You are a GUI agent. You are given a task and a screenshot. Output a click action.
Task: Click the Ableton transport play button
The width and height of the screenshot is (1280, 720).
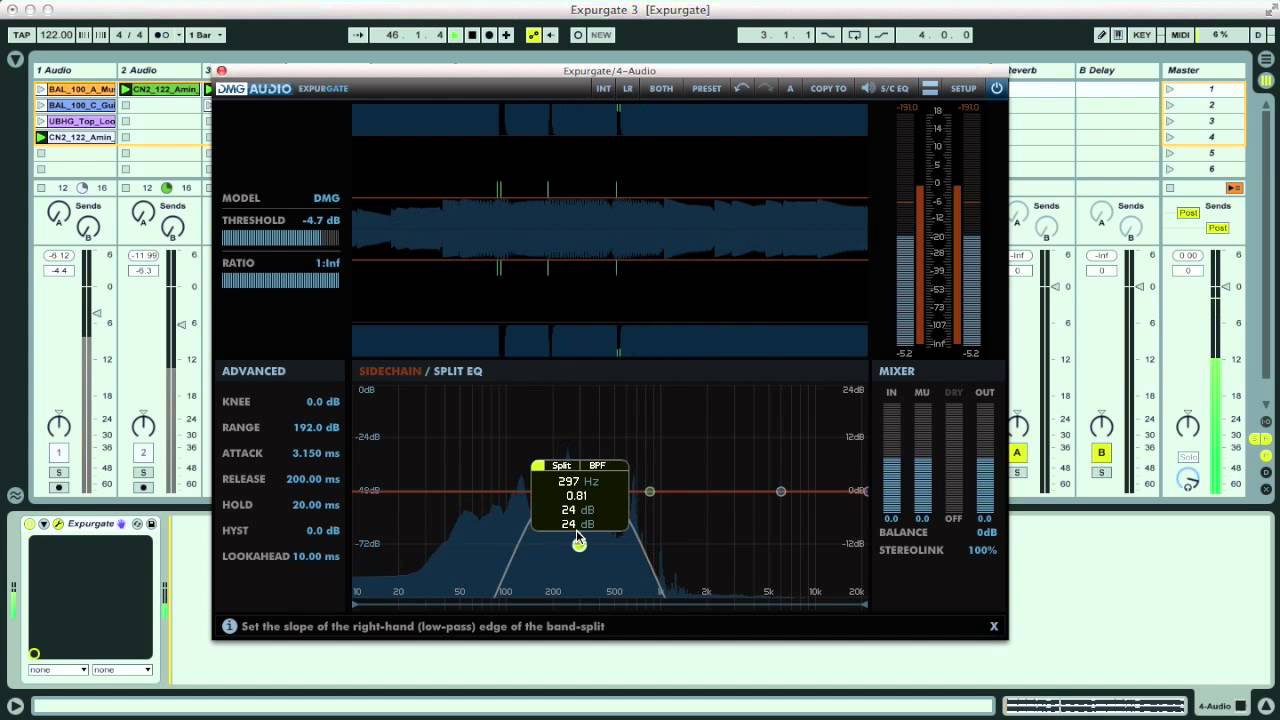coord(455,35)
